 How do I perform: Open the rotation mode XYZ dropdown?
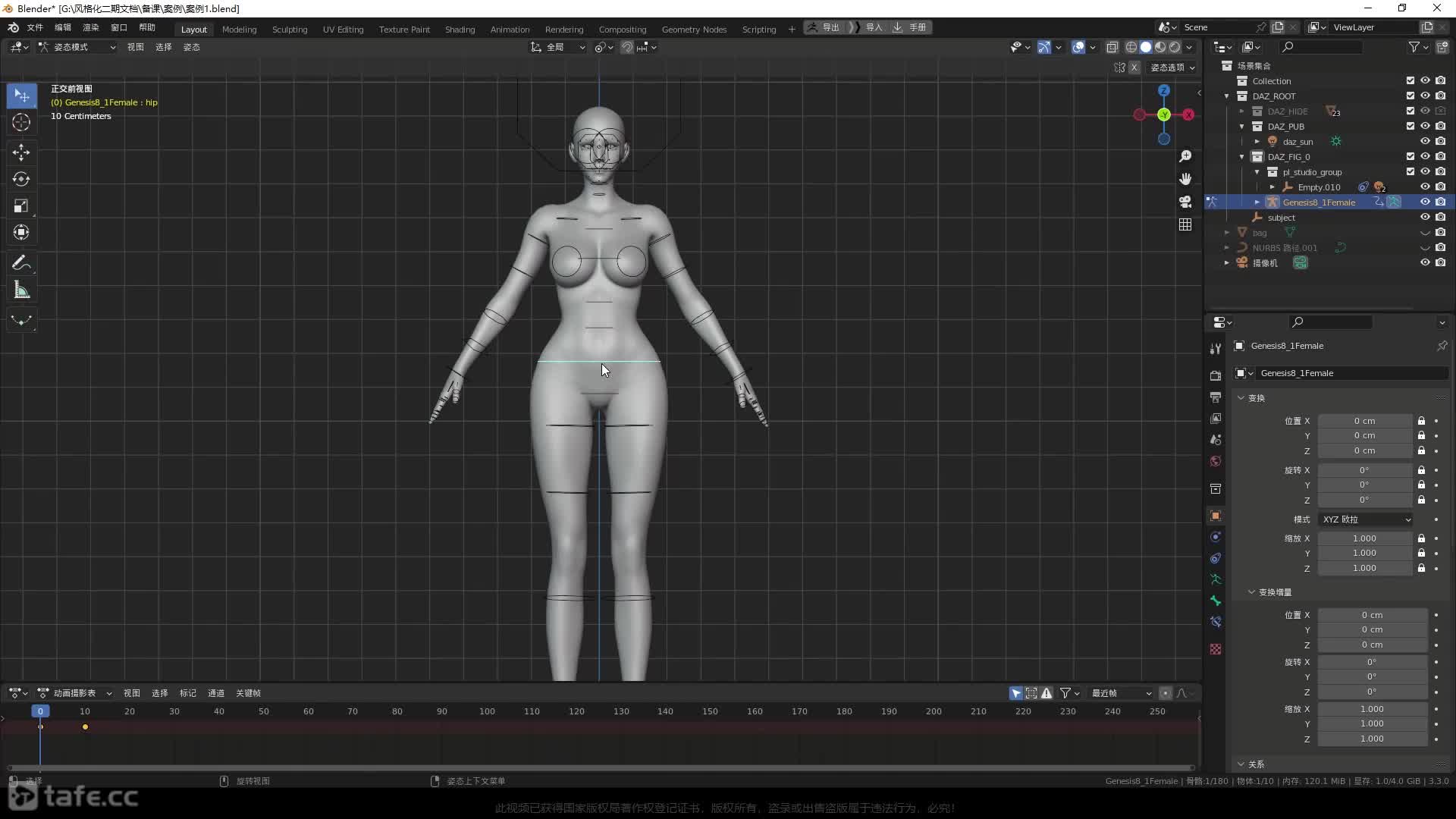[1367, 519]
